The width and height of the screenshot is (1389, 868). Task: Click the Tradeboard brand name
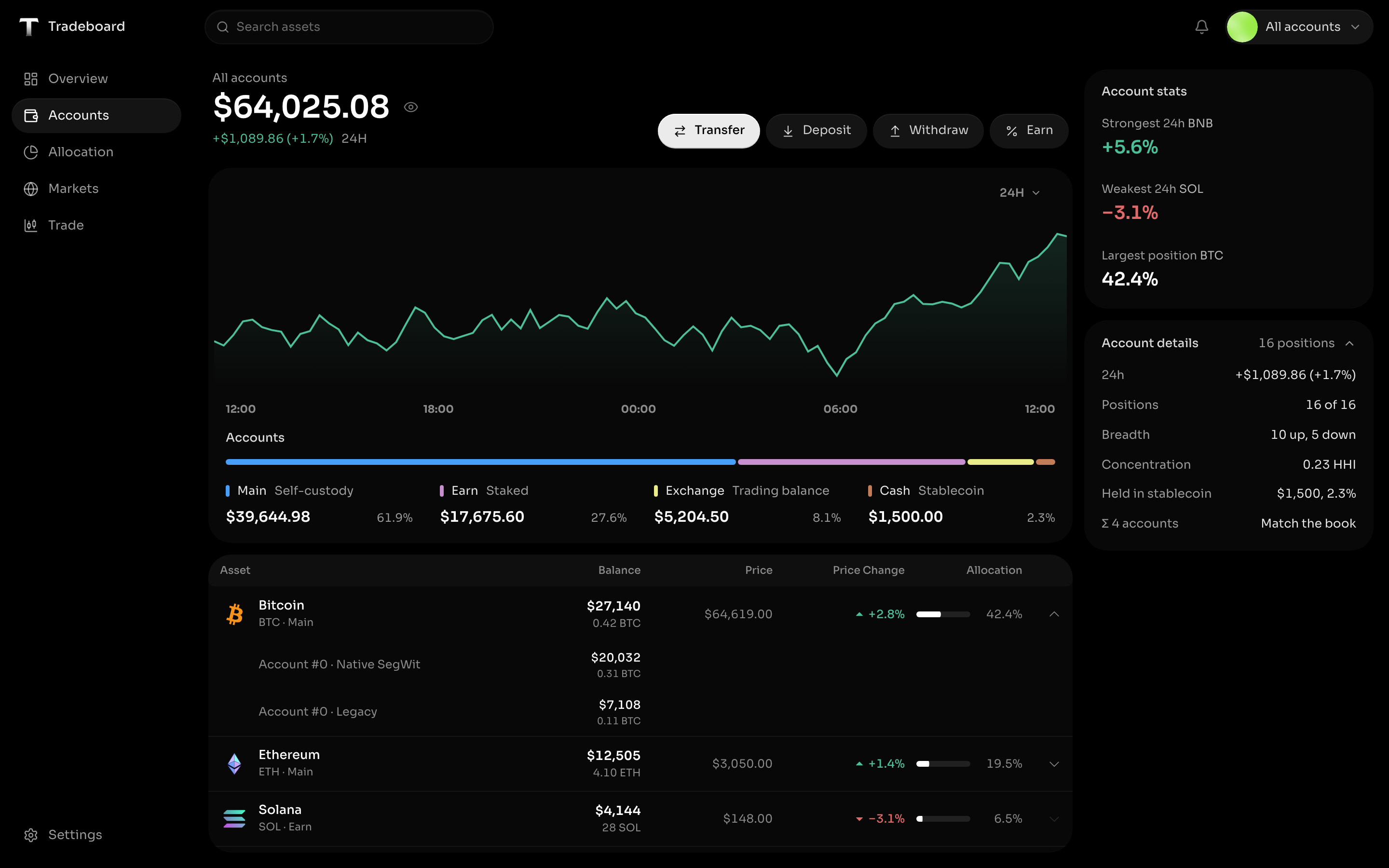coord(87,27)
